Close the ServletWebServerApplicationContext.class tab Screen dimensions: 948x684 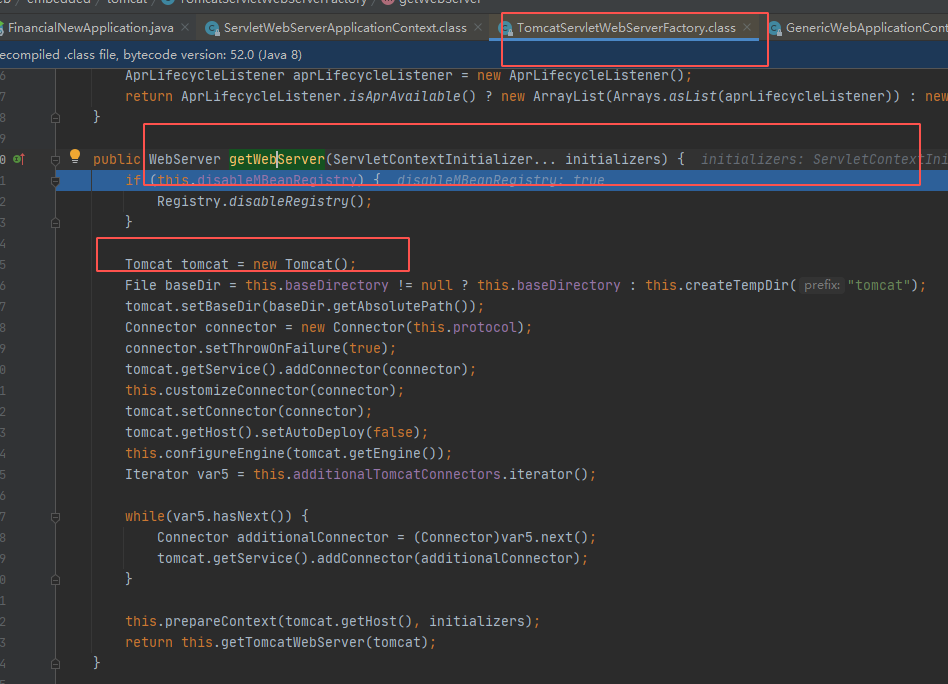(478, 27)
